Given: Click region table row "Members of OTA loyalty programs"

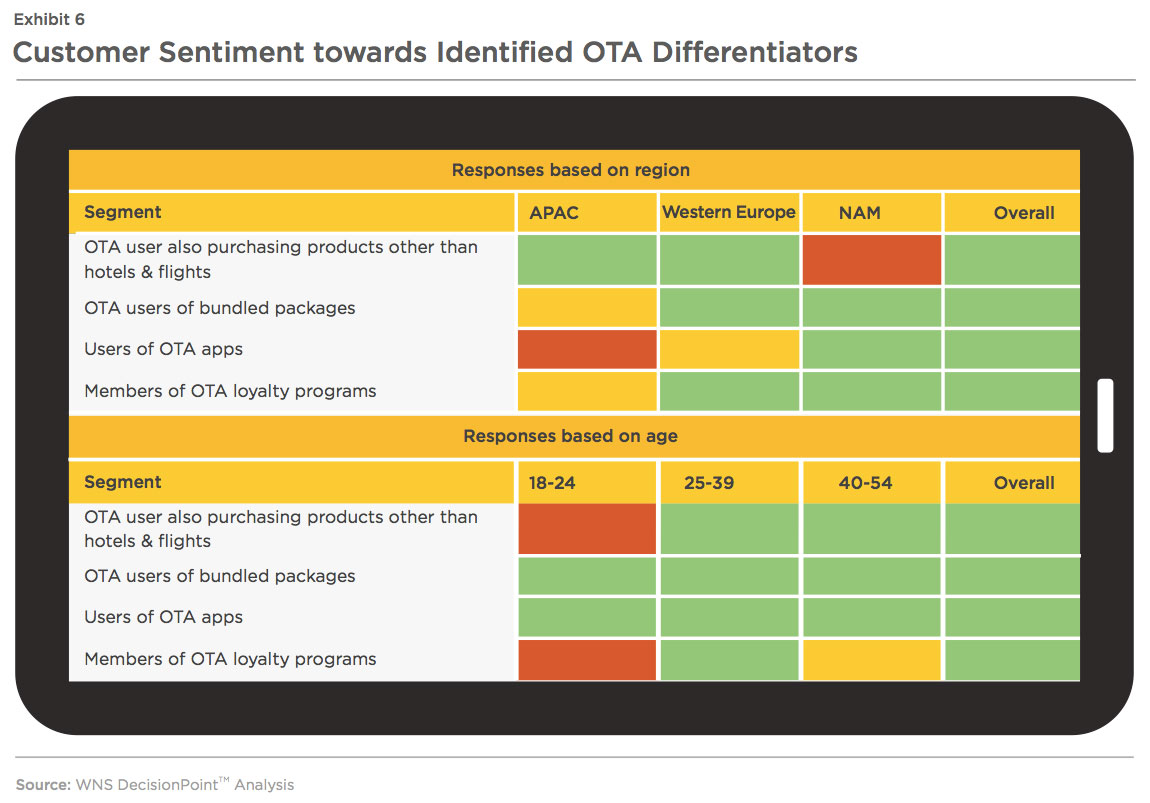Looking at the screenshot, I should click(574, 391).
